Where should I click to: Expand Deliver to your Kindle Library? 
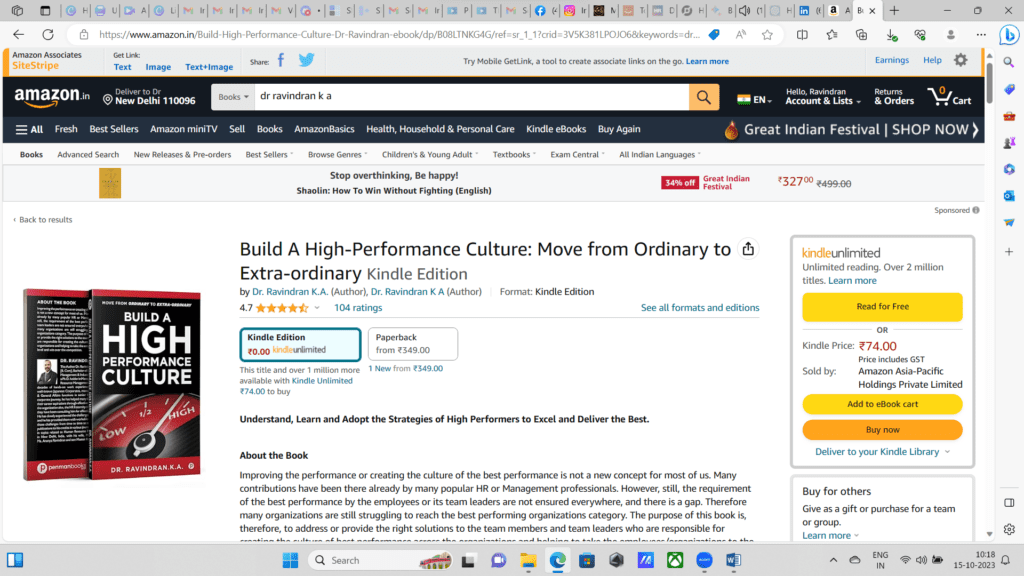click(882, 452)
